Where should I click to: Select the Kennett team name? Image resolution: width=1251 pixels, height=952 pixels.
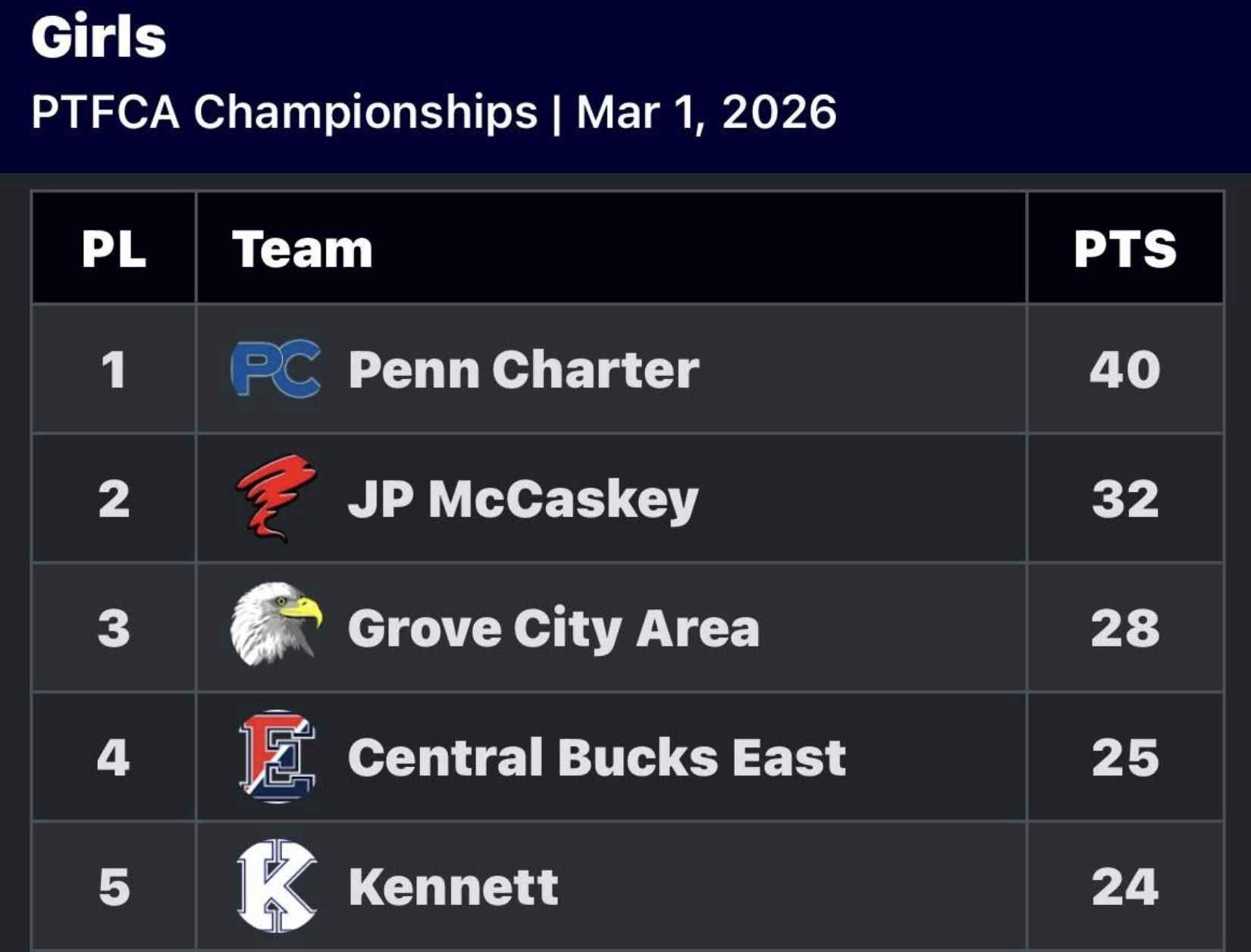click(x=453, y=886)
